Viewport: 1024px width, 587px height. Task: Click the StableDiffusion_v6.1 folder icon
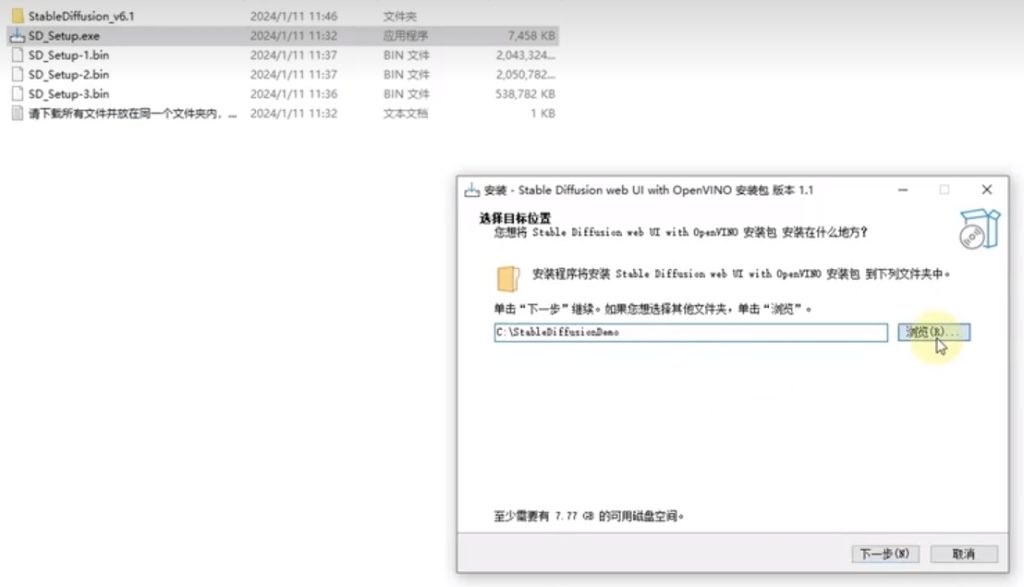point(18,16)
